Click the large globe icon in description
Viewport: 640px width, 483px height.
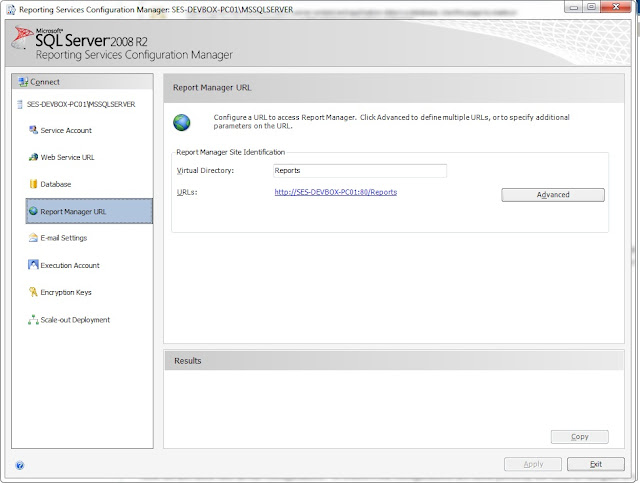(x=182, y=122)
